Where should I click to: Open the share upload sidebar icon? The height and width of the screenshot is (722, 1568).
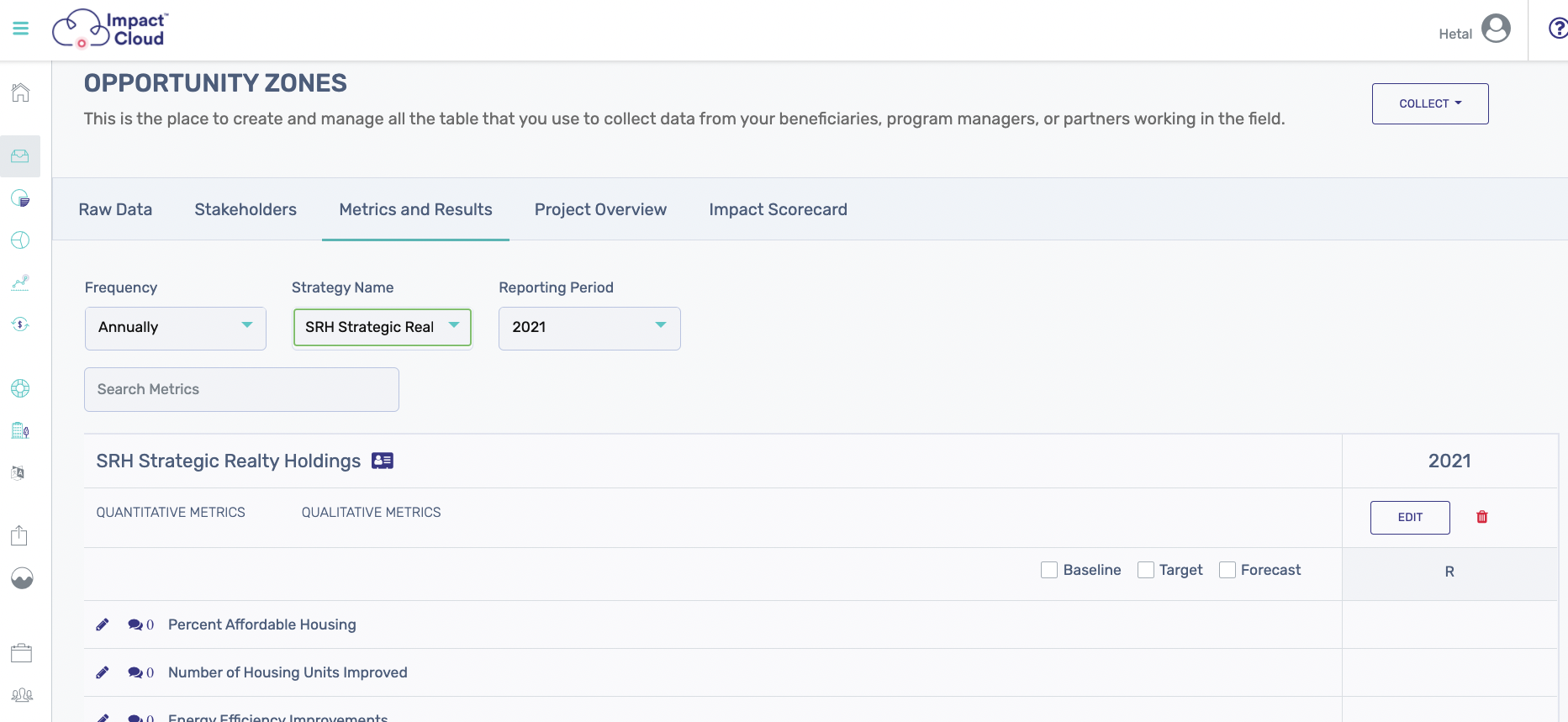tap(19, 535)
